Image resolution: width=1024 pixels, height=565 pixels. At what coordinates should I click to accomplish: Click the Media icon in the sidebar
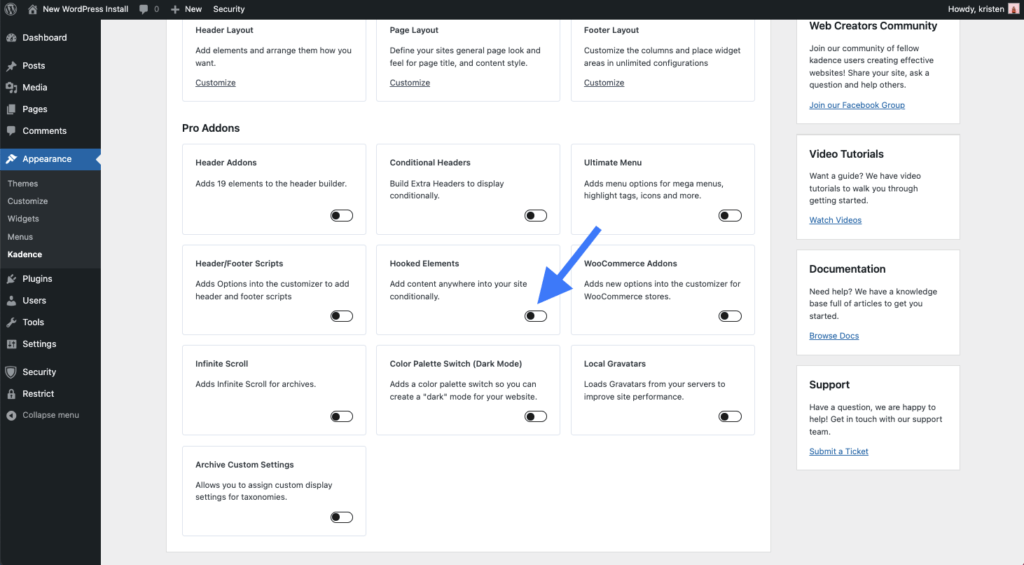point(11,88)
